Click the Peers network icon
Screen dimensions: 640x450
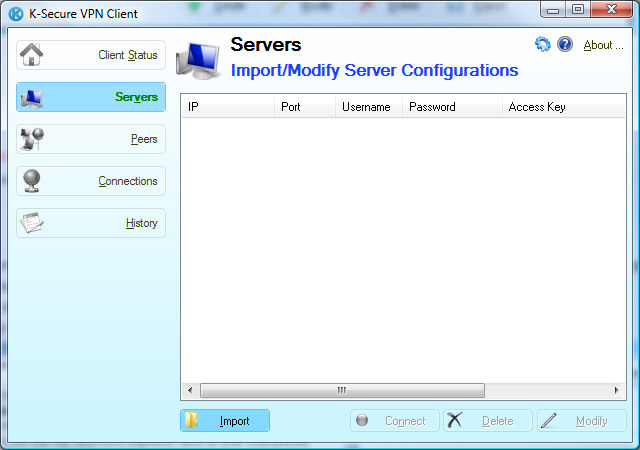point(32,139)
